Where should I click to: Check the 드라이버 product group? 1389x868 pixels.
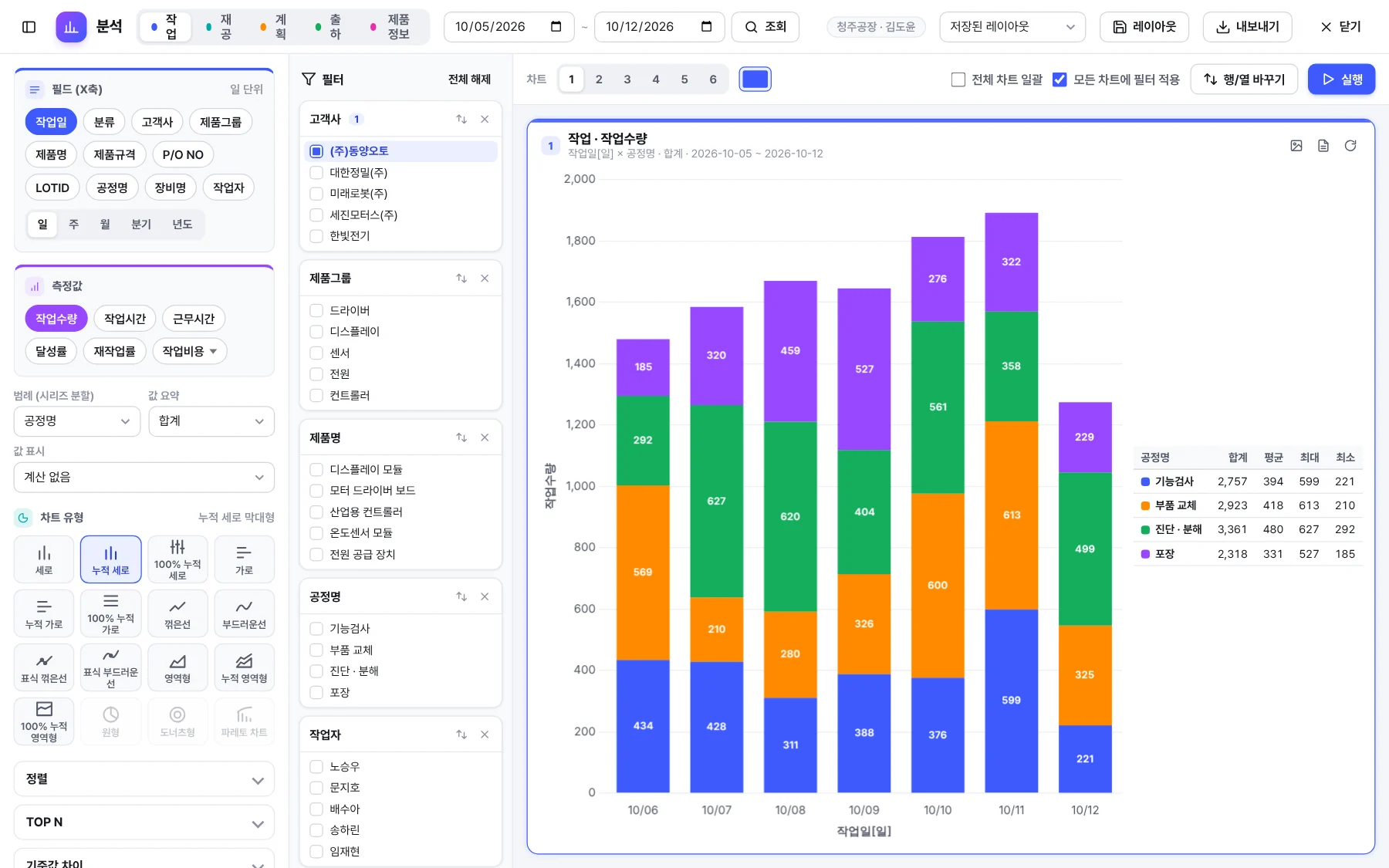[316, 310]
